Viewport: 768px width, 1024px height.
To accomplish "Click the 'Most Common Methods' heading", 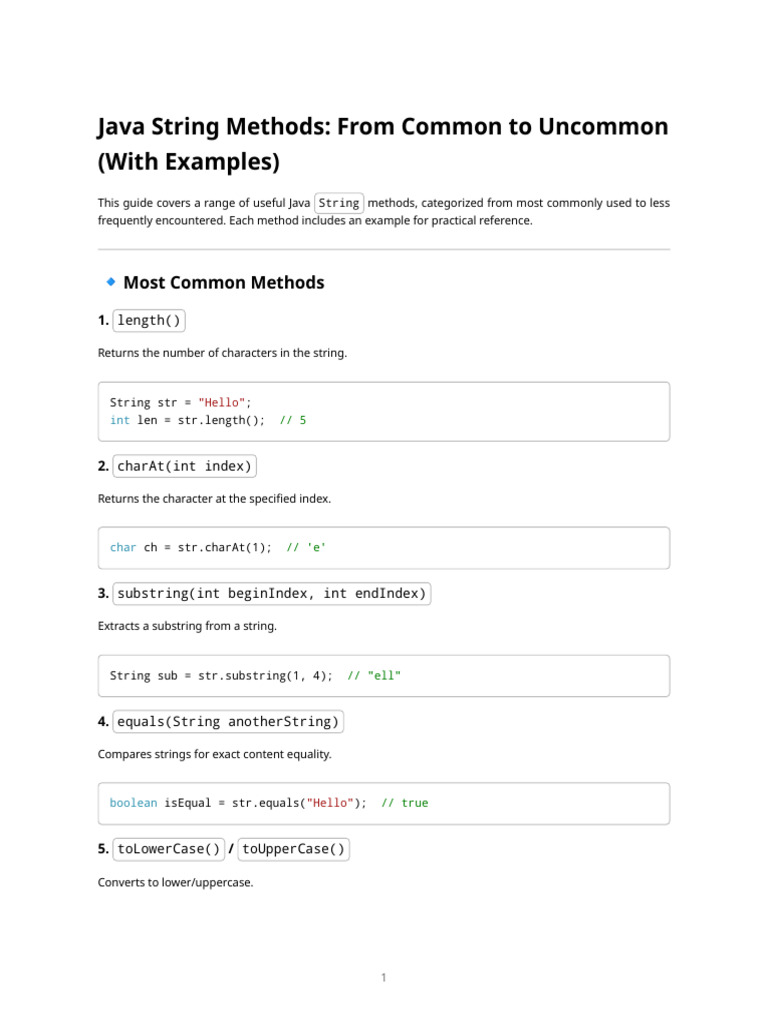I will coord(223,283).
